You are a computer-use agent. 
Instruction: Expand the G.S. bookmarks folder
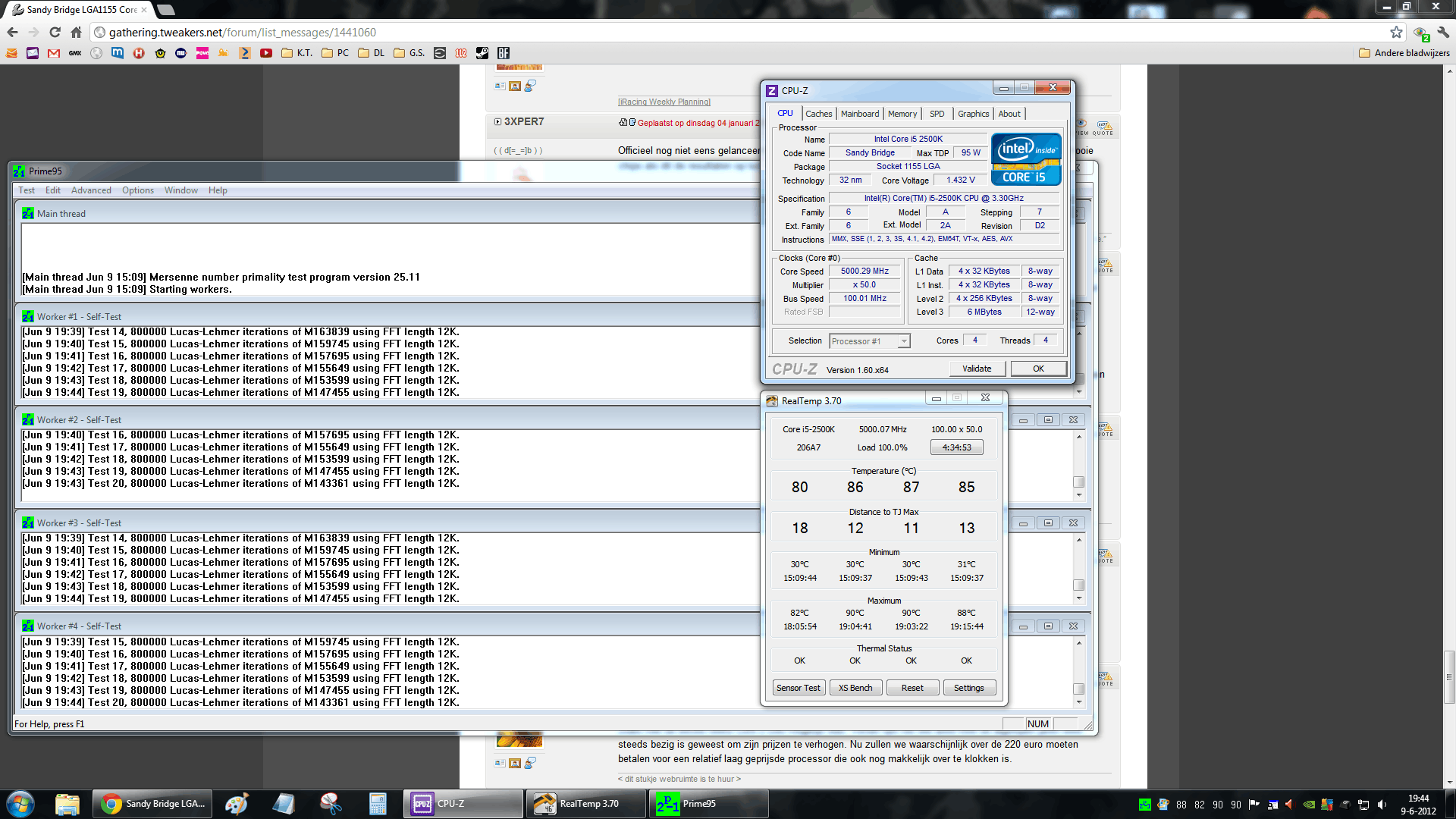(409, 53)
